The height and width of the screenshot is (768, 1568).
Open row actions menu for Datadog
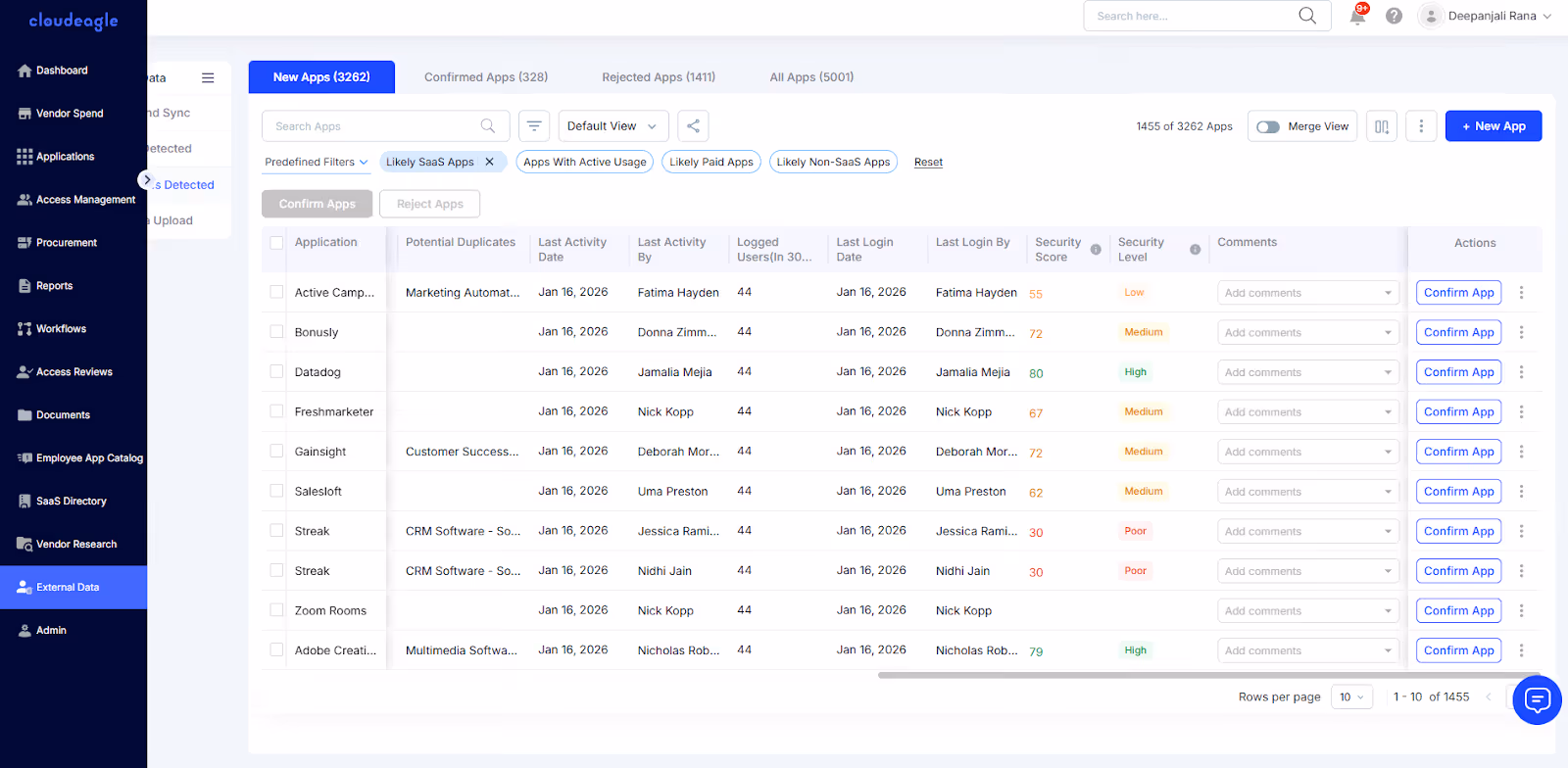[1522, 372]
